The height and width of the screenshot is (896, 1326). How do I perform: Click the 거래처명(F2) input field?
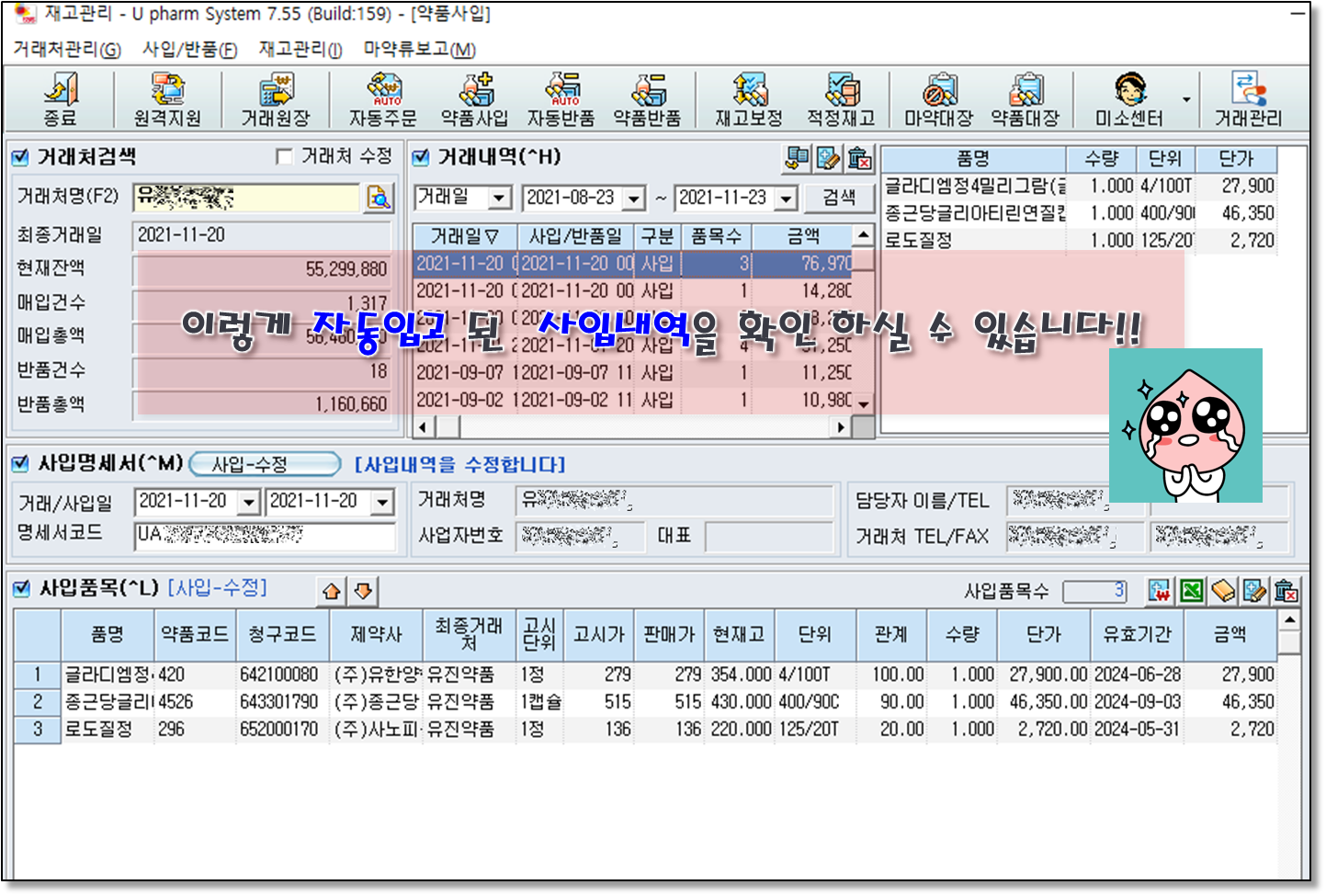(246, 198)
